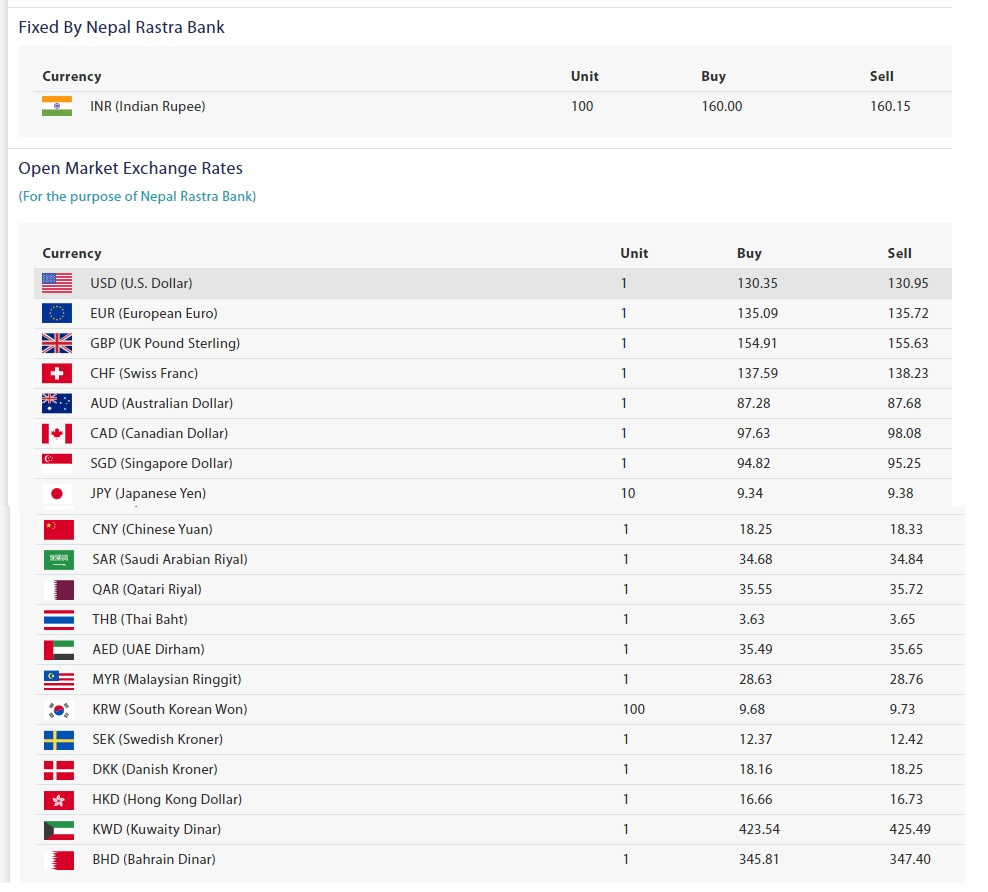Click the Singapore flag icon for SGD
This screenshot has height=892, width=988.
pyautogui.click(x=57, y=464)
